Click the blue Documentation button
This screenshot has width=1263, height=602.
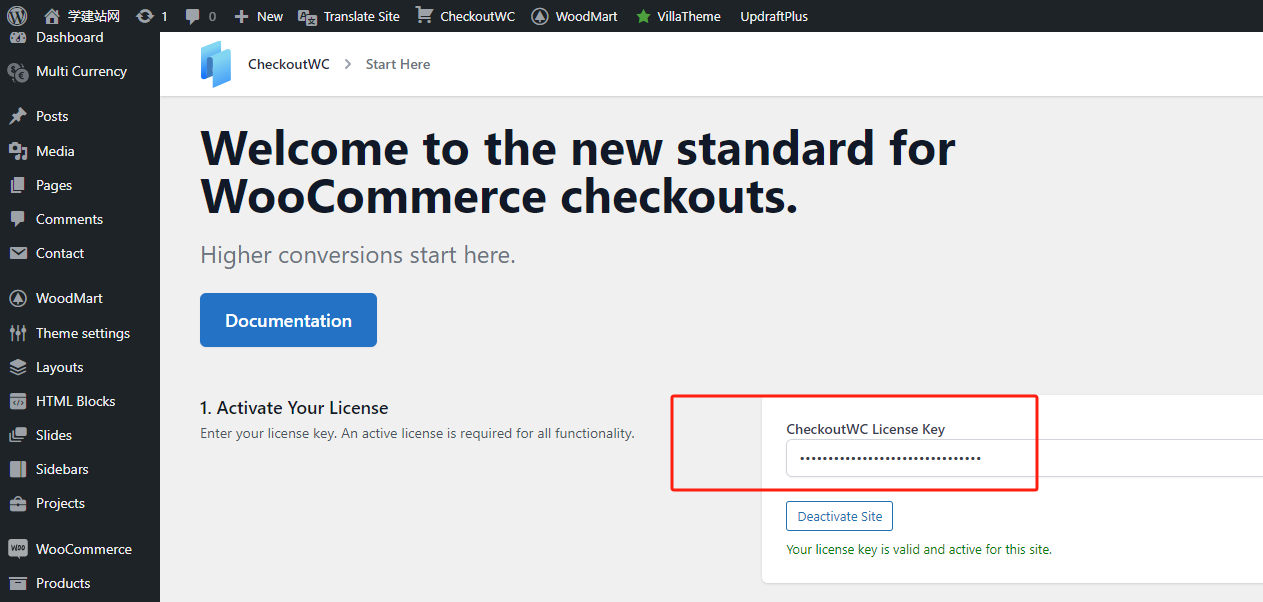288,320
